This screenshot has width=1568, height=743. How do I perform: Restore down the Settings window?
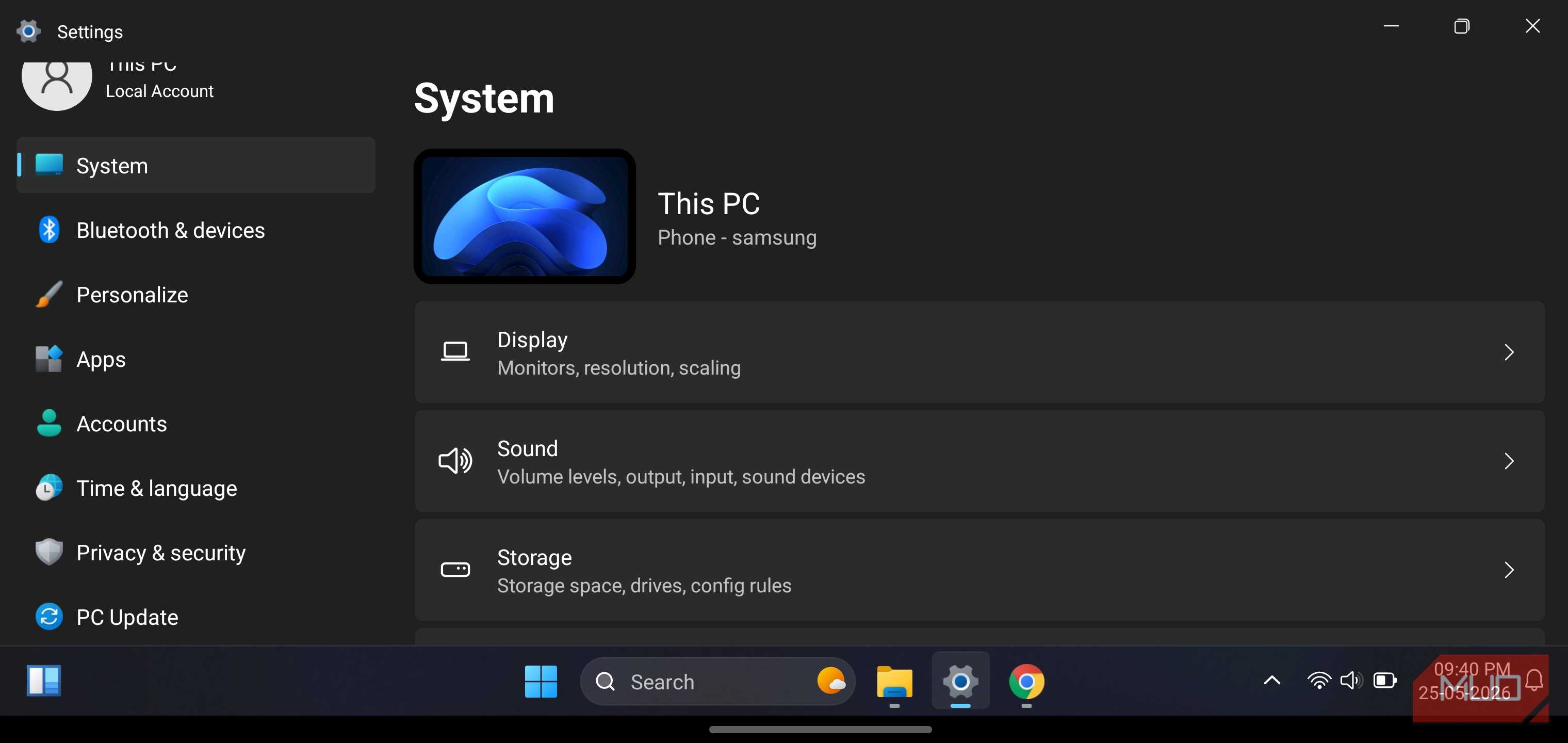(1461, 26)
